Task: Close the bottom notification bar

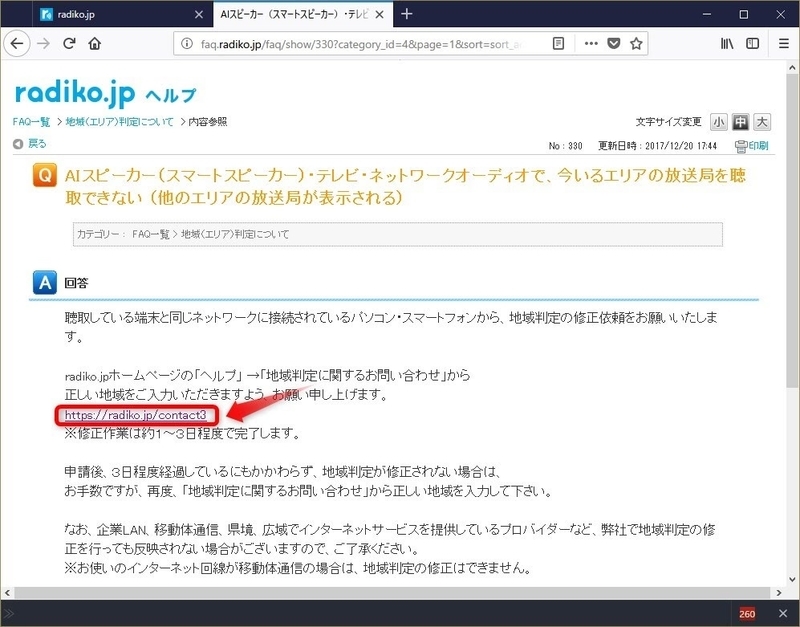Action: (783, 613)
